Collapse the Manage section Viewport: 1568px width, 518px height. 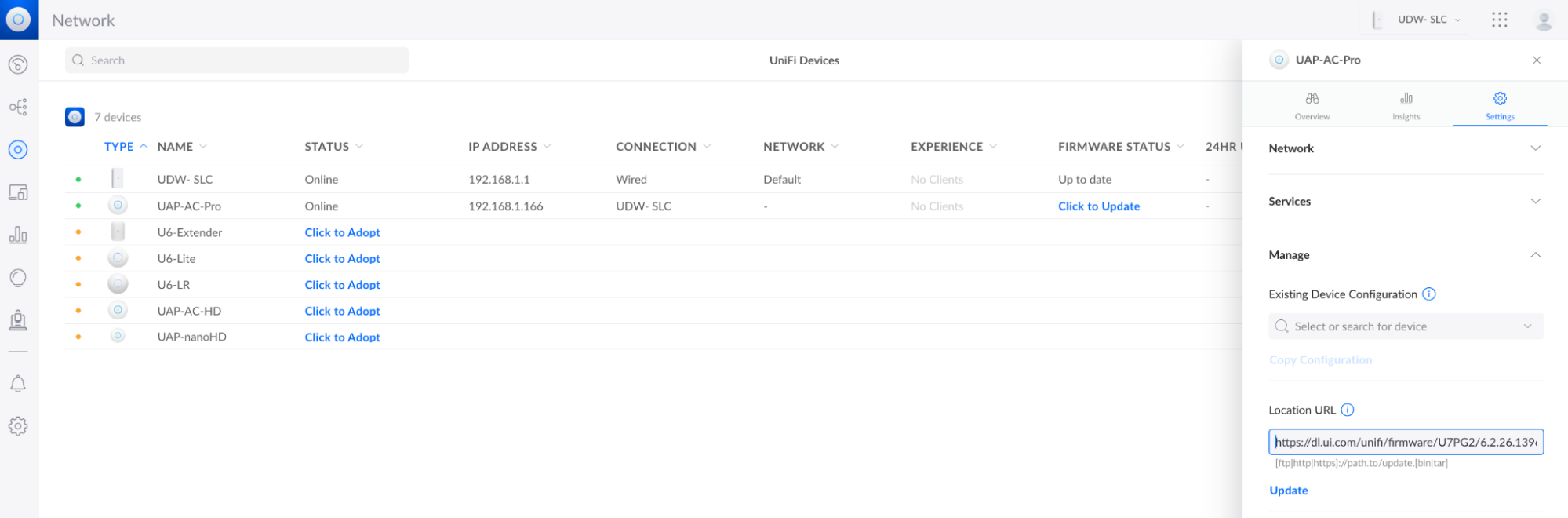[x=1535, y=255]
